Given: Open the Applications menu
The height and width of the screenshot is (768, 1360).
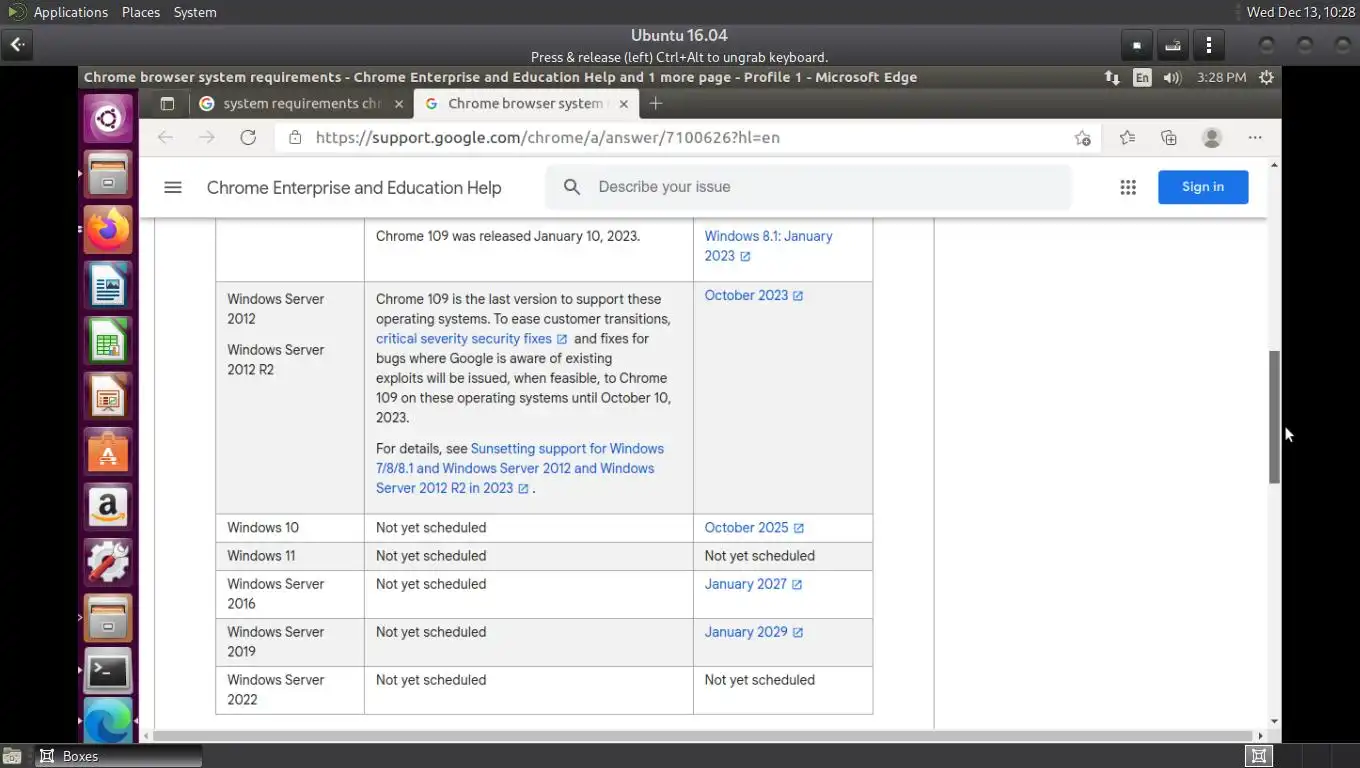Looking at the screenshot, I should click(x=70, y=12).
